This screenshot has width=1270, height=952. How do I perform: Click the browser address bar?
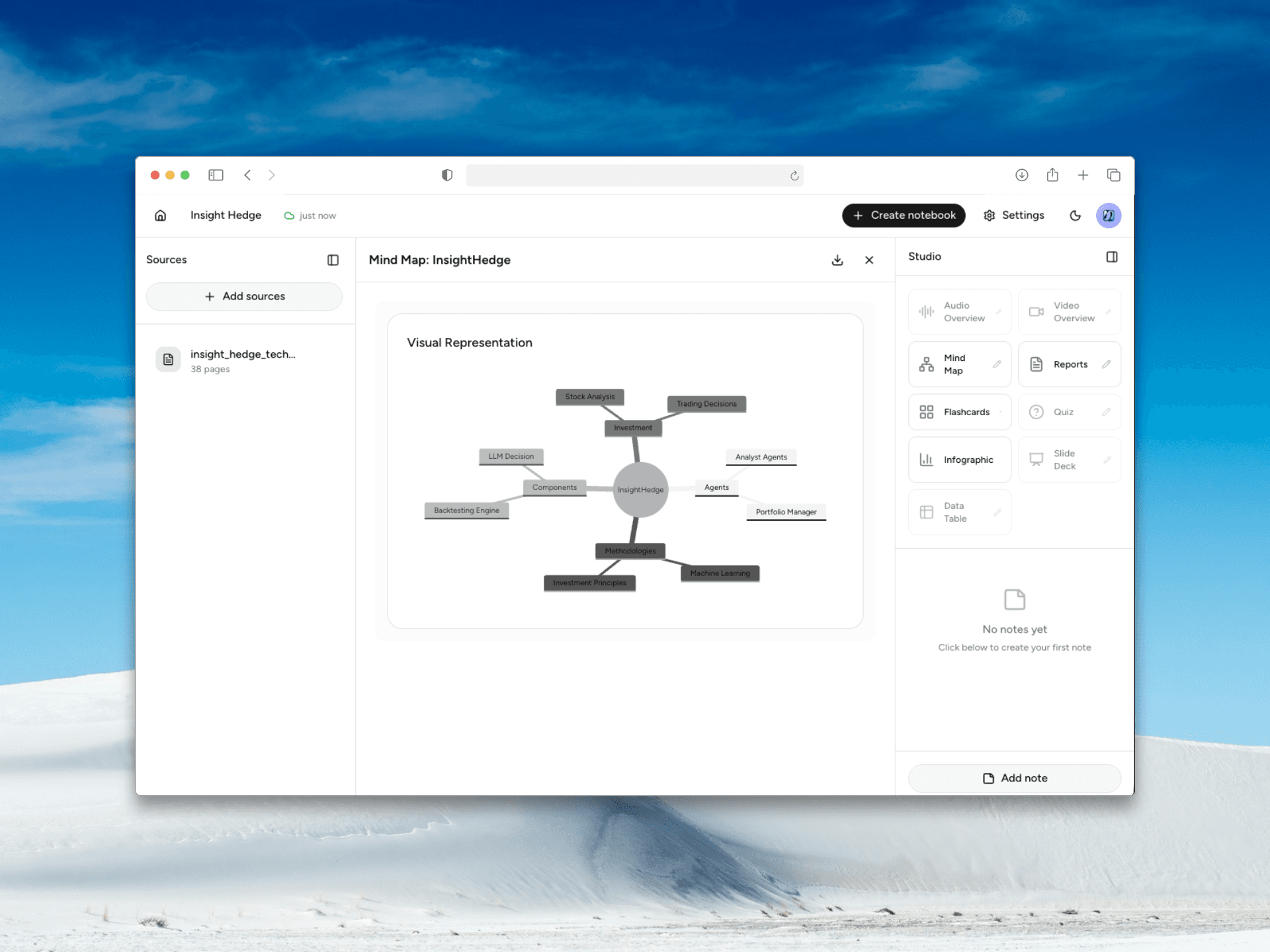click(x=628, y=176)
